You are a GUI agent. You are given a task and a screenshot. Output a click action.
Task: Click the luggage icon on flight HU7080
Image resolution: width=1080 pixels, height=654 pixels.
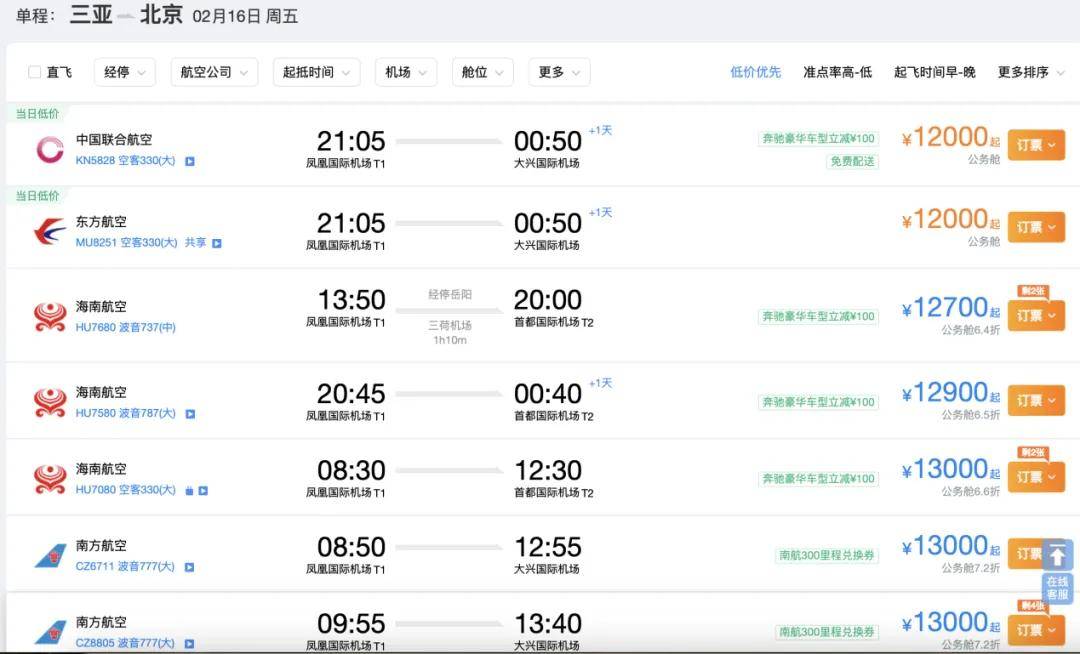[187, 490]
